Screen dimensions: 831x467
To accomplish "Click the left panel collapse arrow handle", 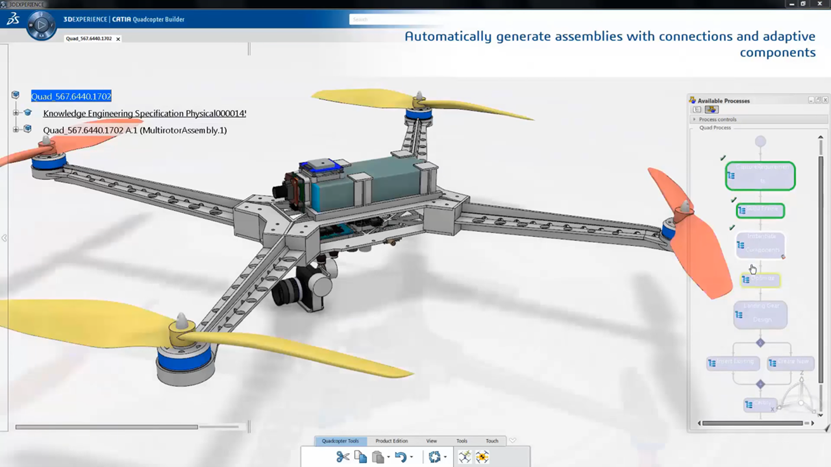I will click(4, 238).
